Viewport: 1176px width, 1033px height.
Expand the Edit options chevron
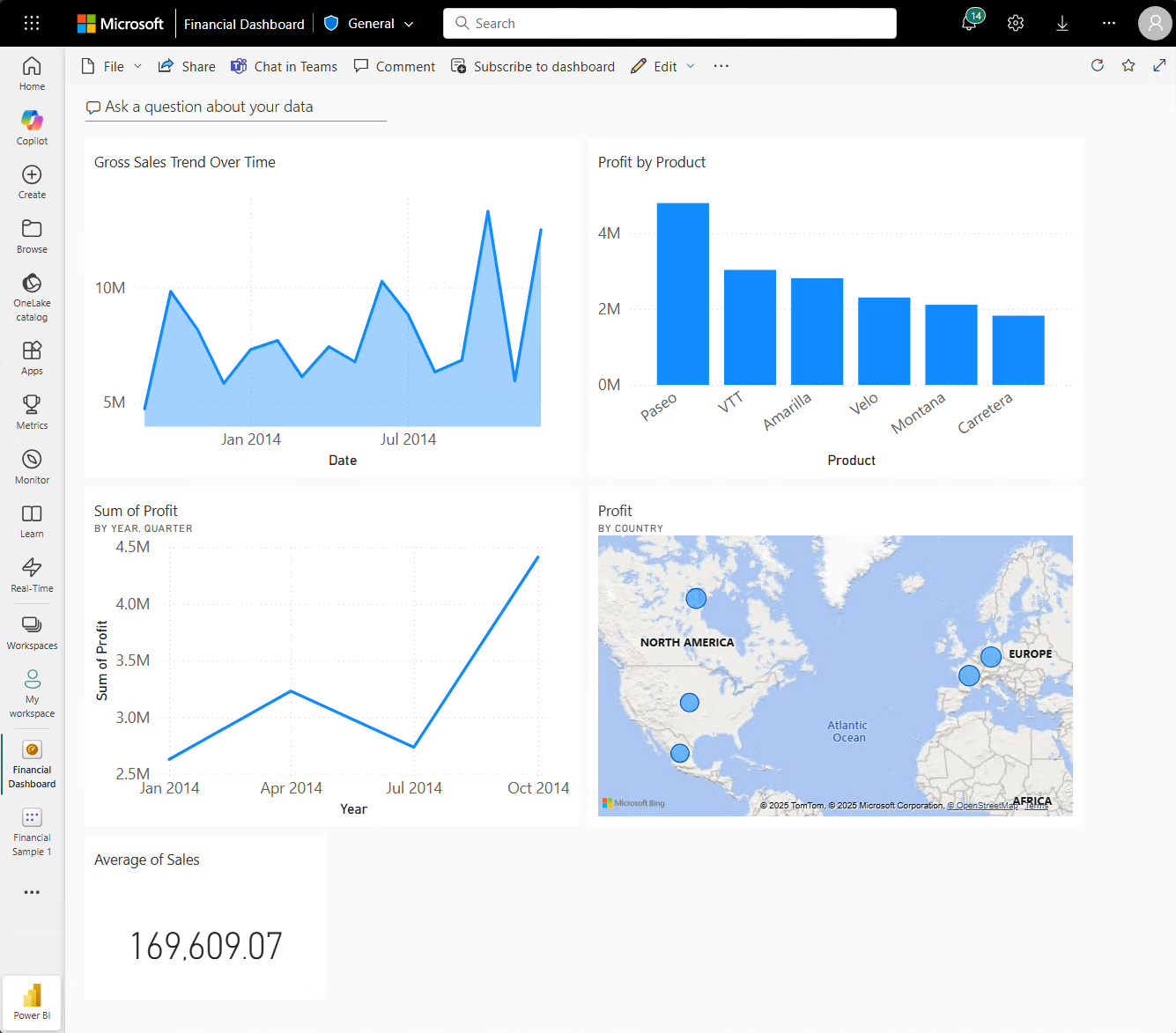tap(691, 65)
